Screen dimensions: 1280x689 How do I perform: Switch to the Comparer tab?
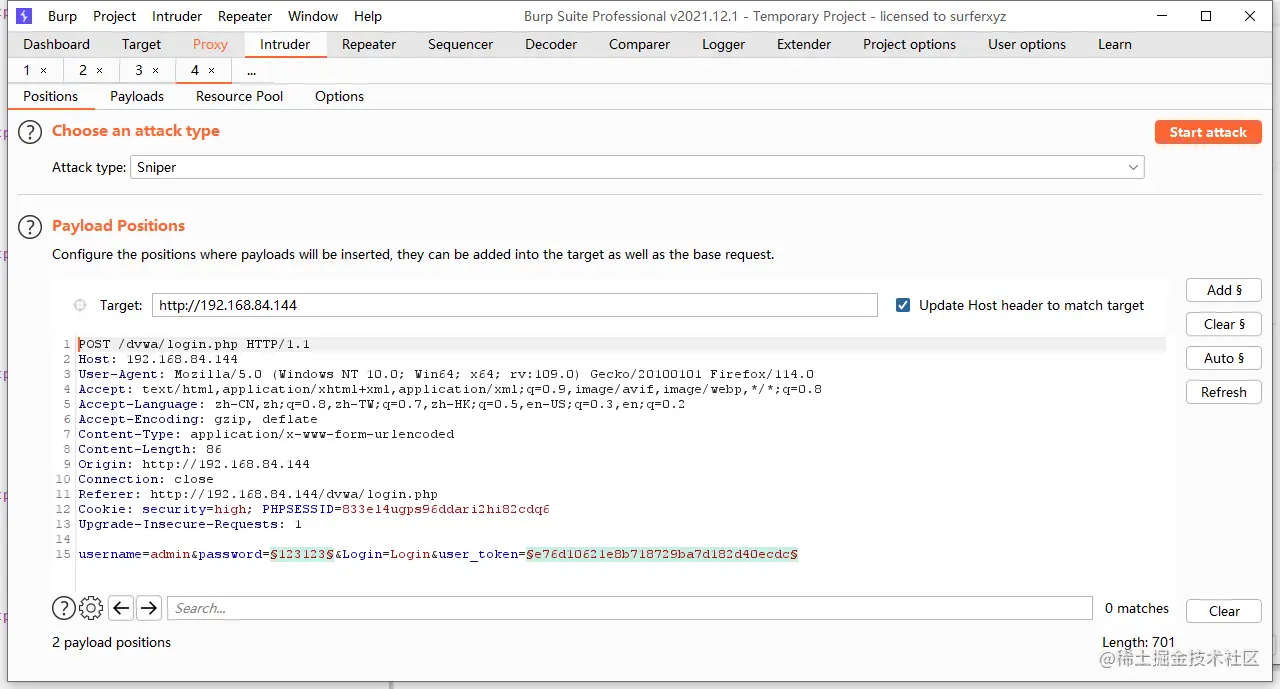pyautogui.click(x=639, y=44)
